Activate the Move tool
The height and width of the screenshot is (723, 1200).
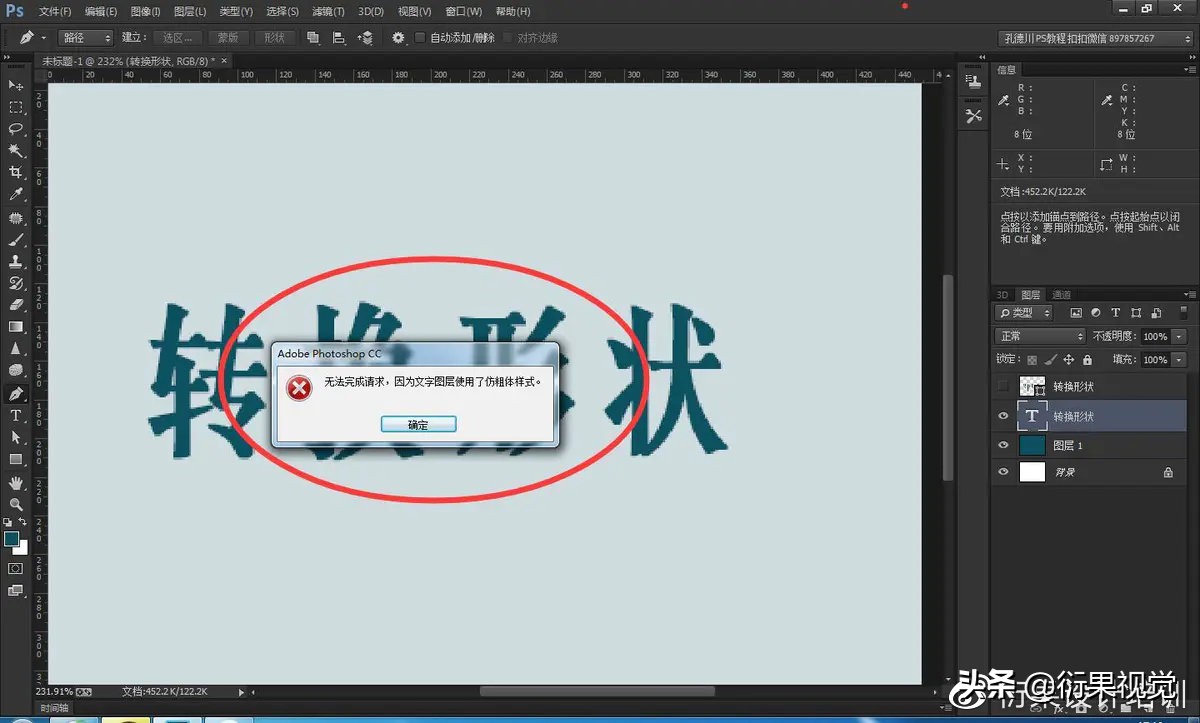tap(15, 86)
